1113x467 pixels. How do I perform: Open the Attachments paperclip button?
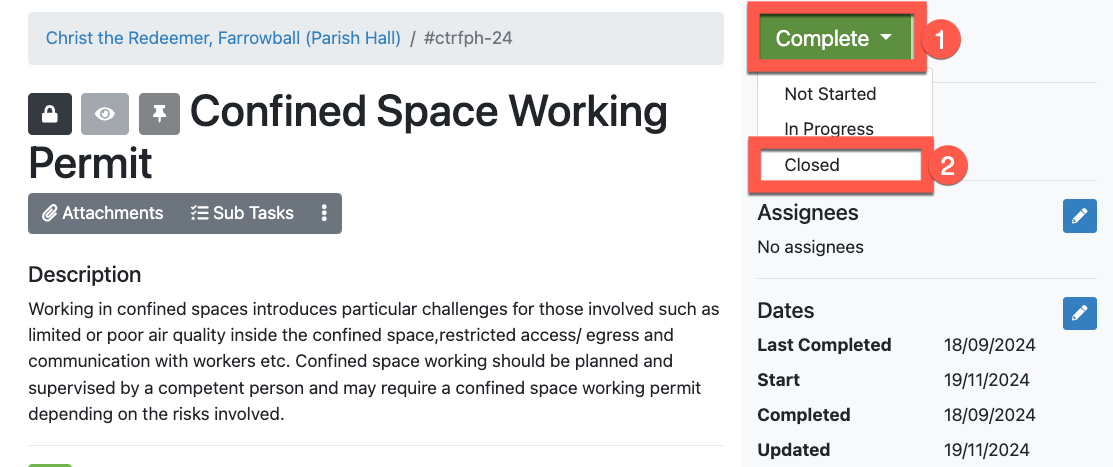[x=103, y=213]
